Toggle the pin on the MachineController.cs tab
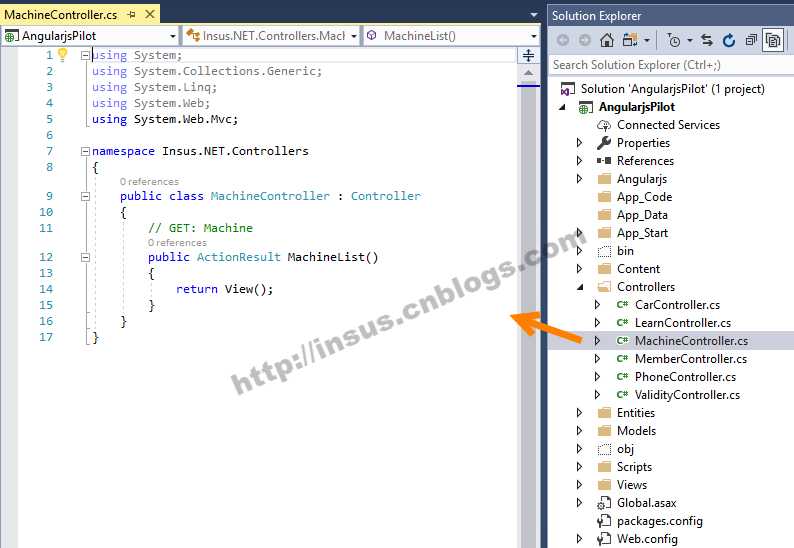The image size is (794, 548). pyautogui.click(x=131, y=15)
